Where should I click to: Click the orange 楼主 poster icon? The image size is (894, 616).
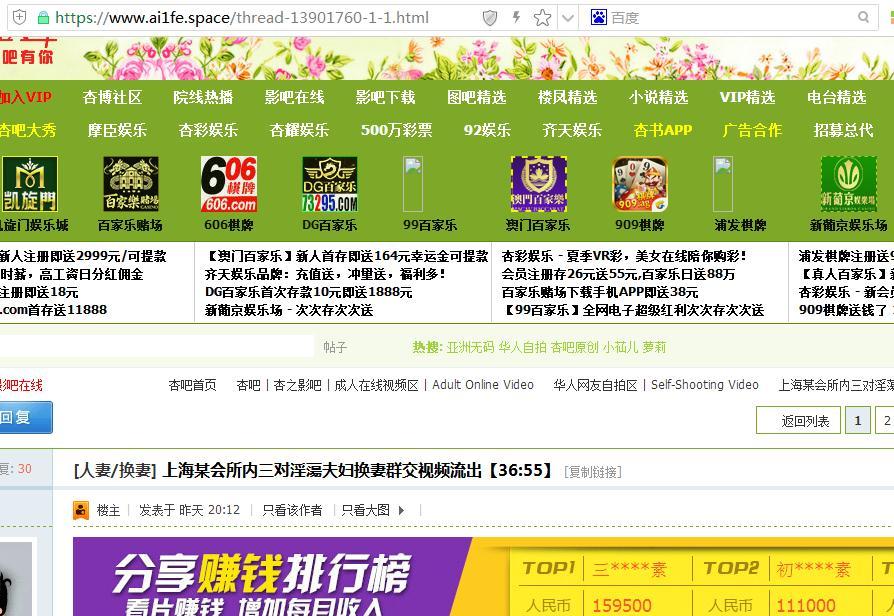click(x=81, y=510)
